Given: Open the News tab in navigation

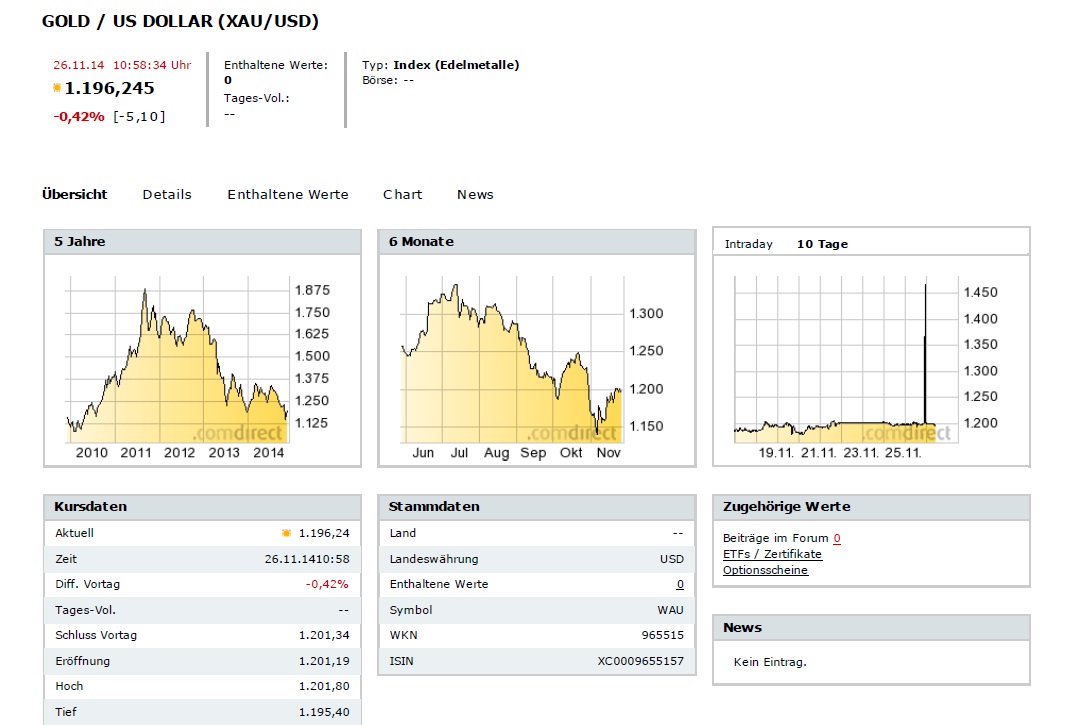Looking at the screenshot, I should (x=475, y=194).
